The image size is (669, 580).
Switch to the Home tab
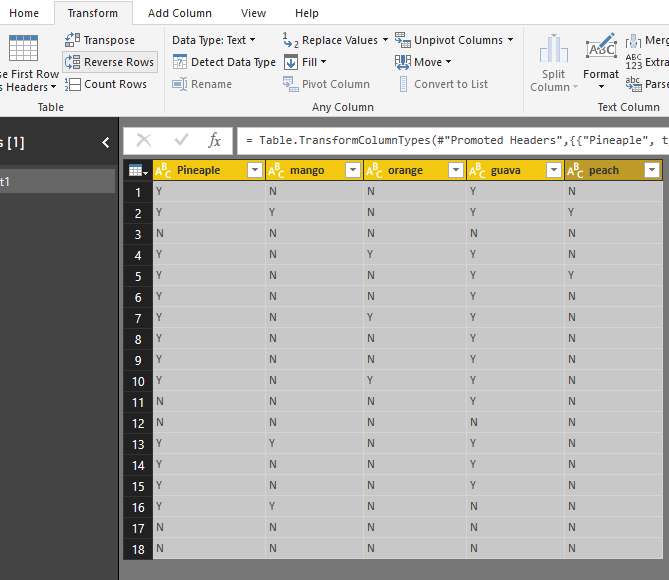tap(24, 13)
